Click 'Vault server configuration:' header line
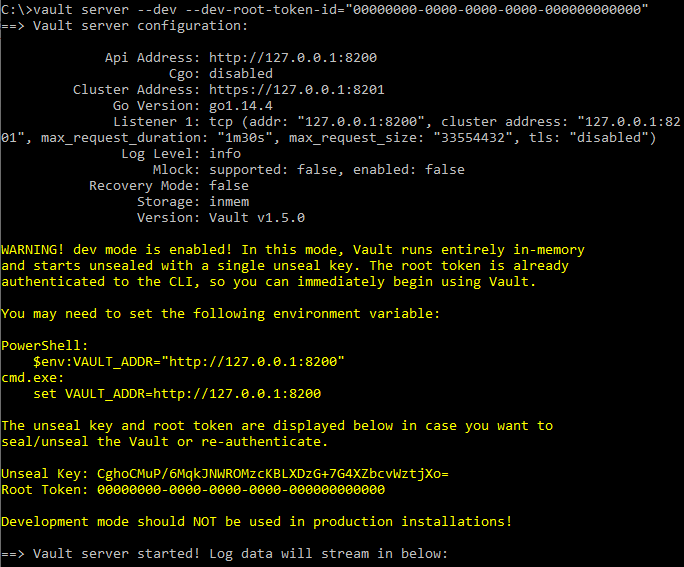Viewport: 684px width, 567px height. click(140, 26)
